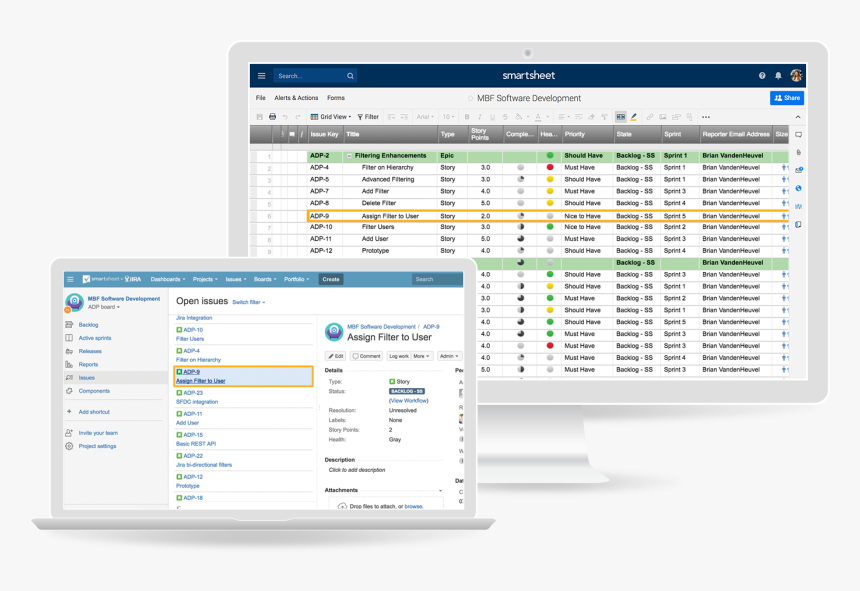Image resolution: width=860 pixels, height=591 pixels.
Task: Open the Smartsheet notifications bell
Action: point(778,76)
